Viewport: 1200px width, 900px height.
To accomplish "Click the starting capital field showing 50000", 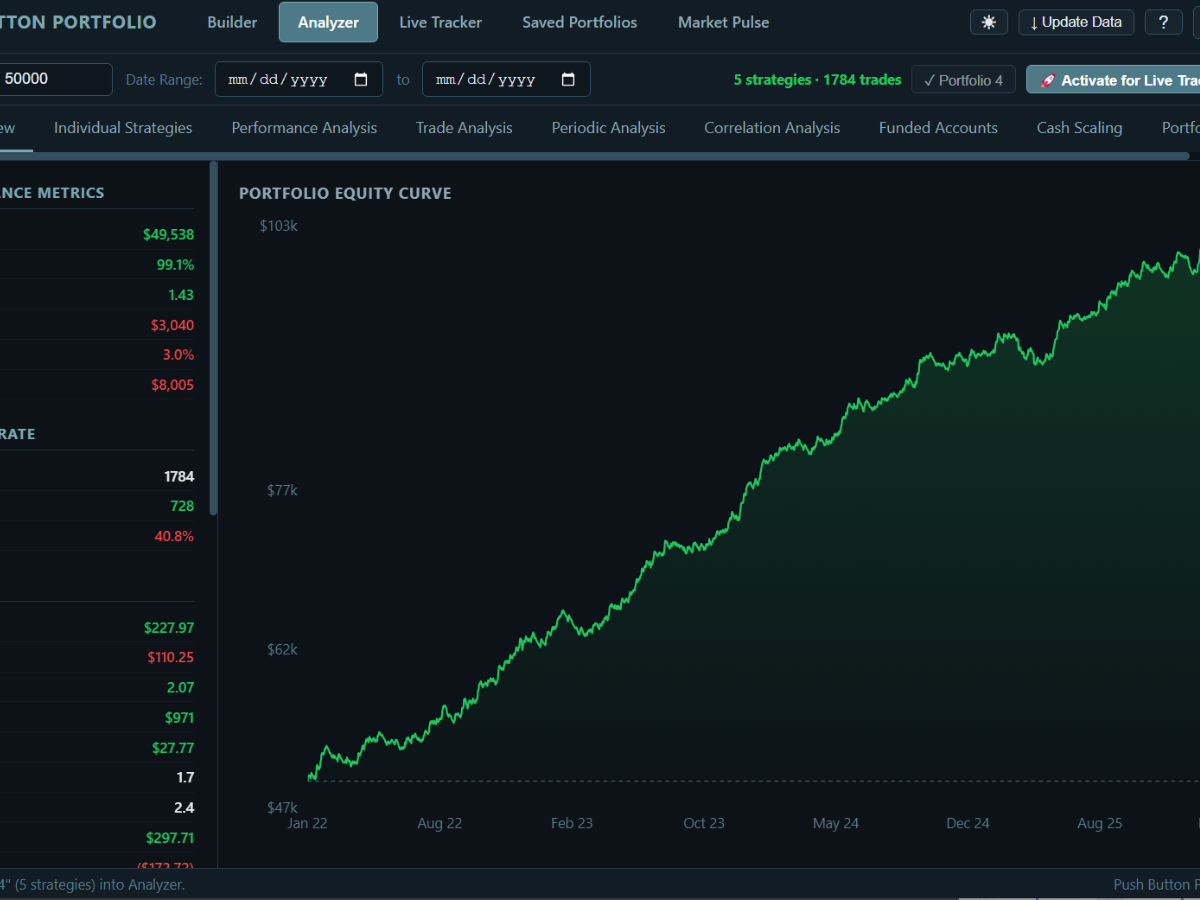I will click(x=55, y=79).
